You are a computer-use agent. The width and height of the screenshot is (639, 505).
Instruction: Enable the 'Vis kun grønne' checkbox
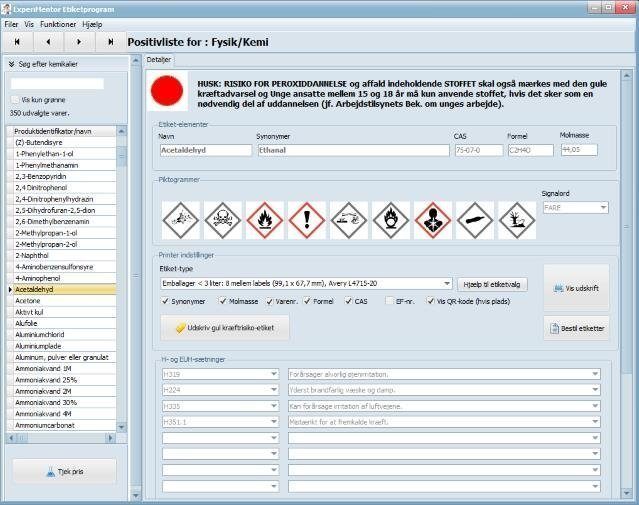click(x=14, y=100)
